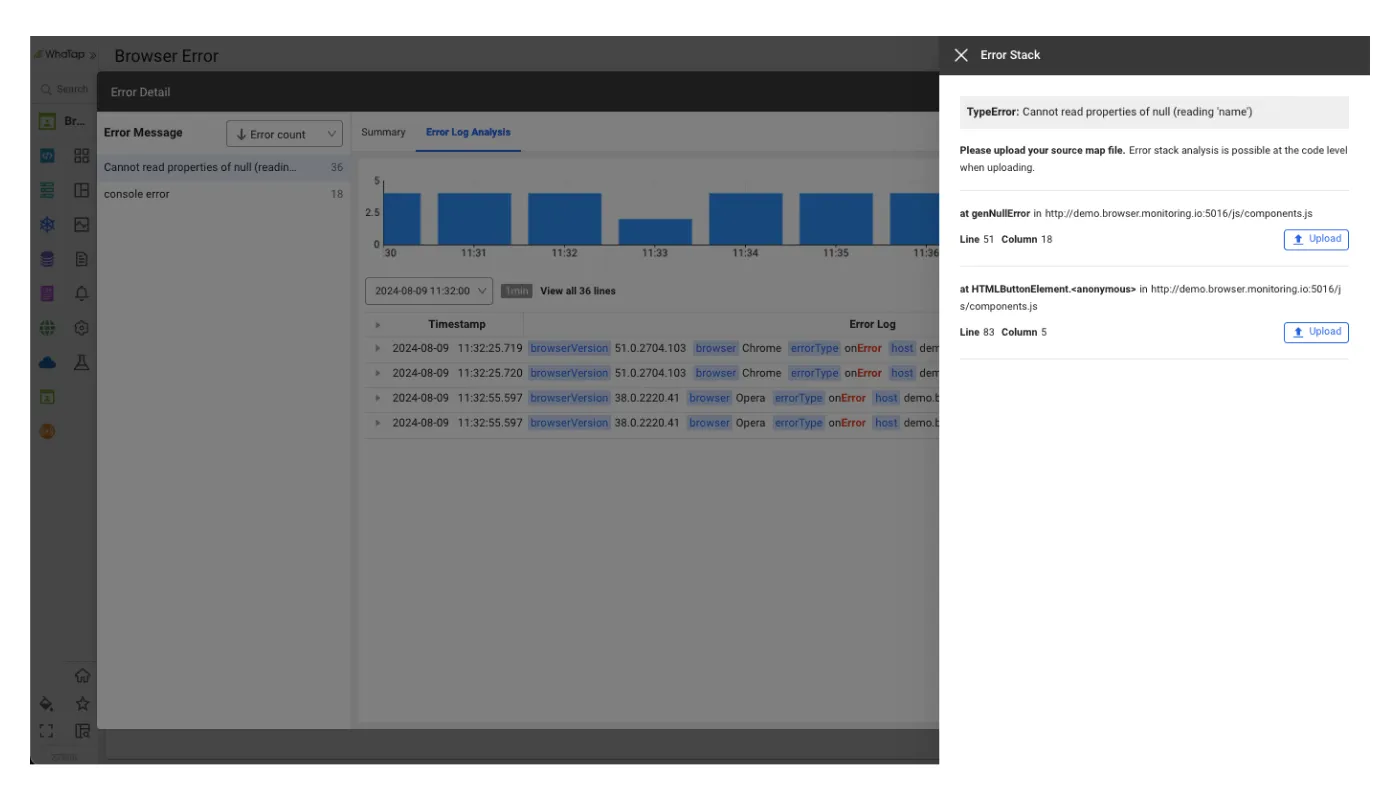Open the layout panel icon in sidebar
Viewport: 1400px width, 800px height.
(x=82, y=190)
